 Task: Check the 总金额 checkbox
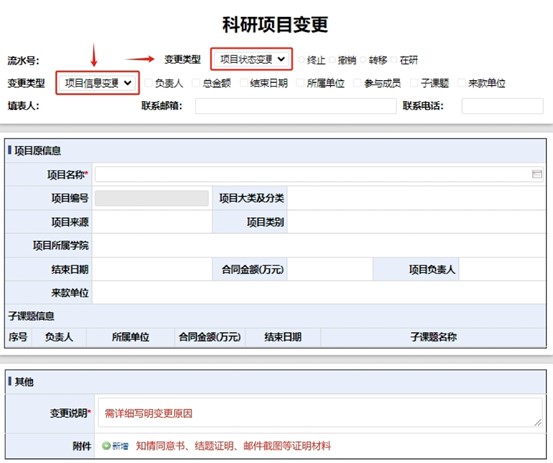pyautogui.click(x=196, y=83)
